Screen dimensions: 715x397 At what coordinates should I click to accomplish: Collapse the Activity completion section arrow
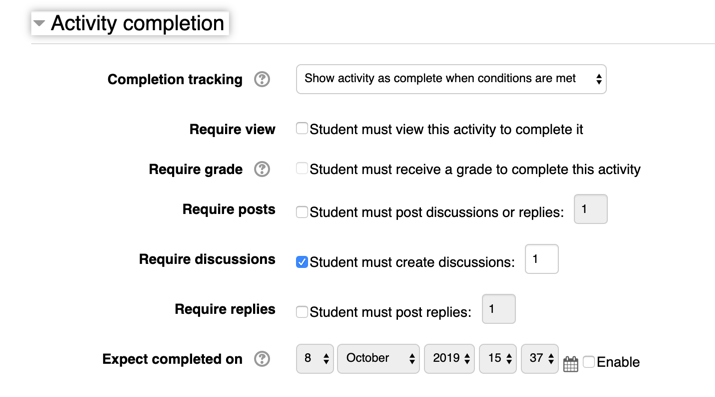pos(39,23)
